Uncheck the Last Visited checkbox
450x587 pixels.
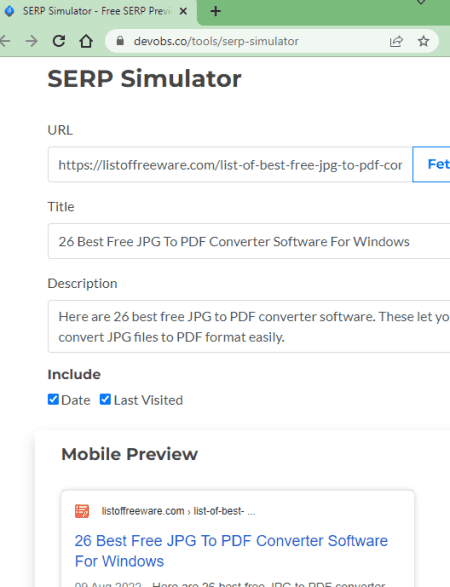(x=105, y=399)
